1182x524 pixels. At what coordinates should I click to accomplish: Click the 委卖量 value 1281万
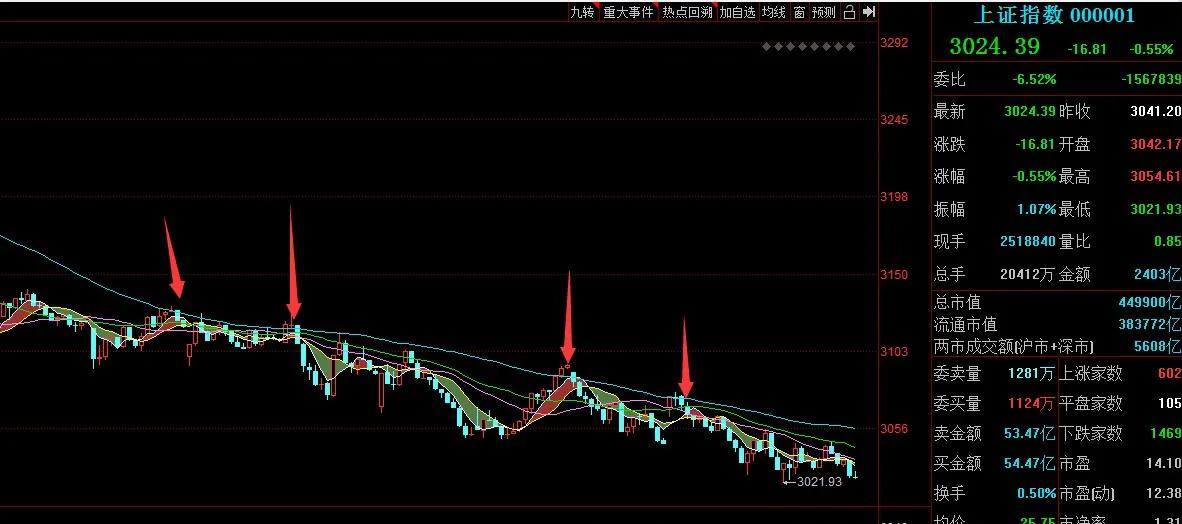coord(1030,372)
